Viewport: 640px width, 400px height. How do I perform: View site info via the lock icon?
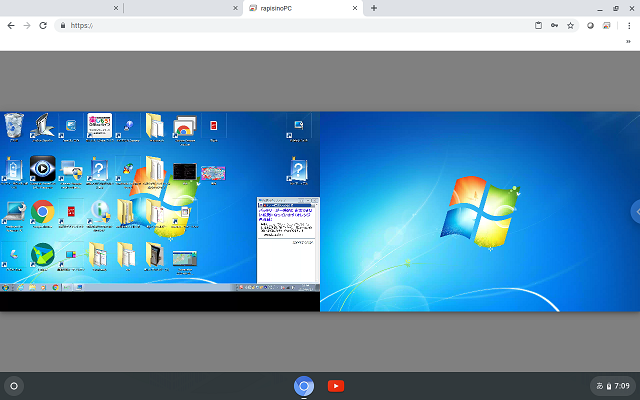[62, 25]
